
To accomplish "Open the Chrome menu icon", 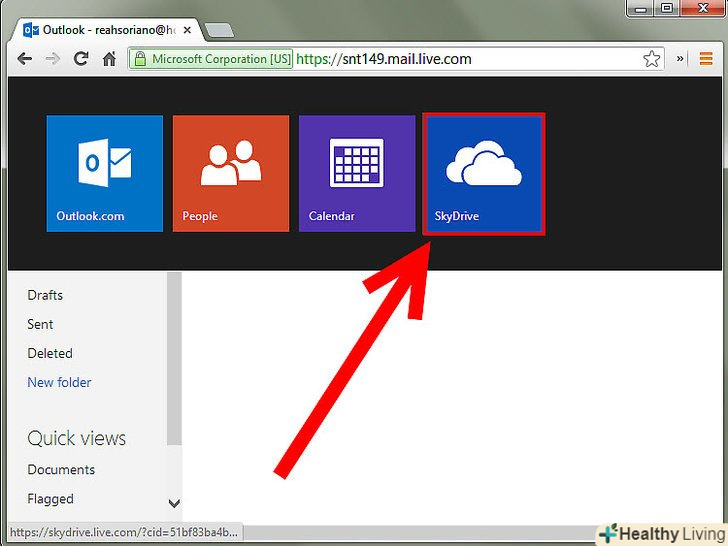I will [x=706, y=59].
